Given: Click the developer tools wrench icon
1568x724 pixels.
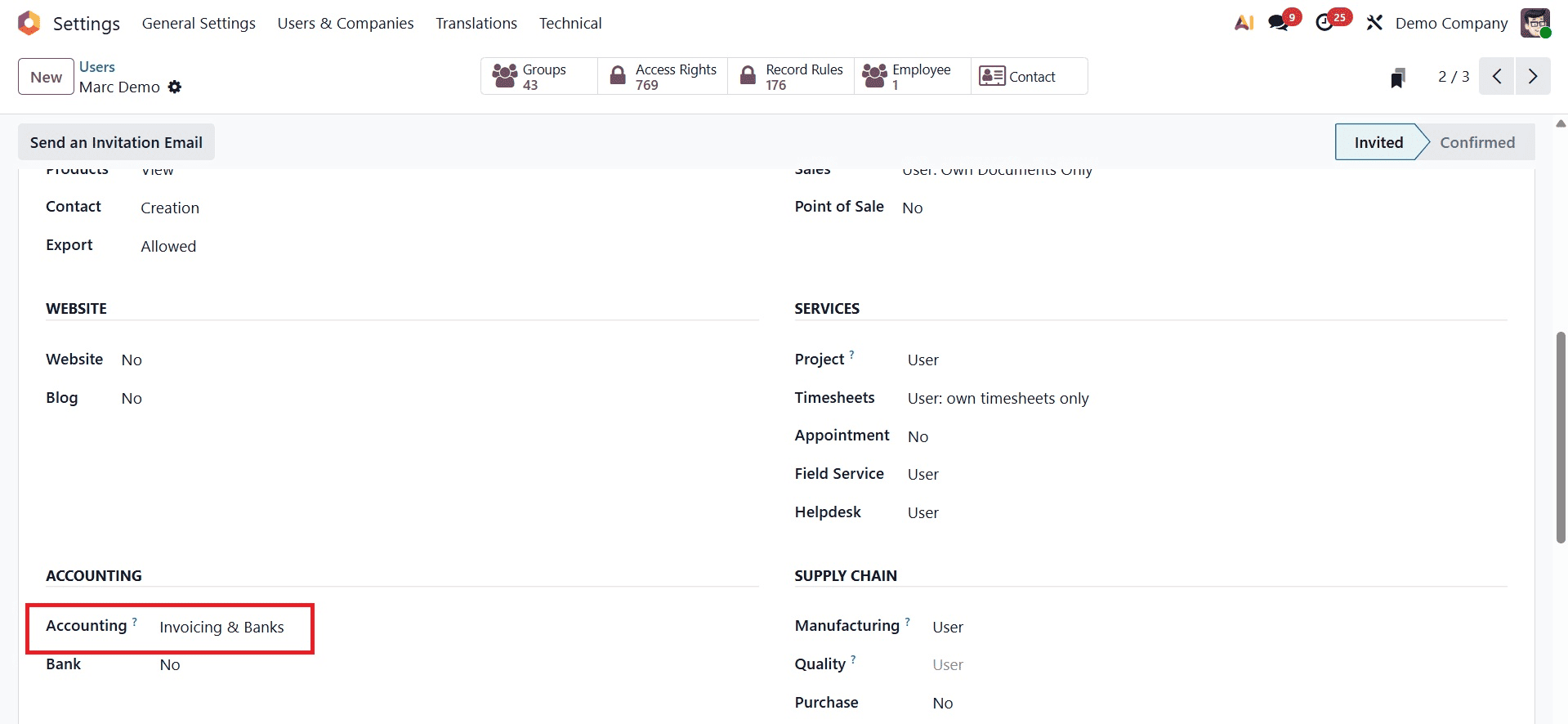Looking at the screenshot, I should click(x=1374, y=23).
